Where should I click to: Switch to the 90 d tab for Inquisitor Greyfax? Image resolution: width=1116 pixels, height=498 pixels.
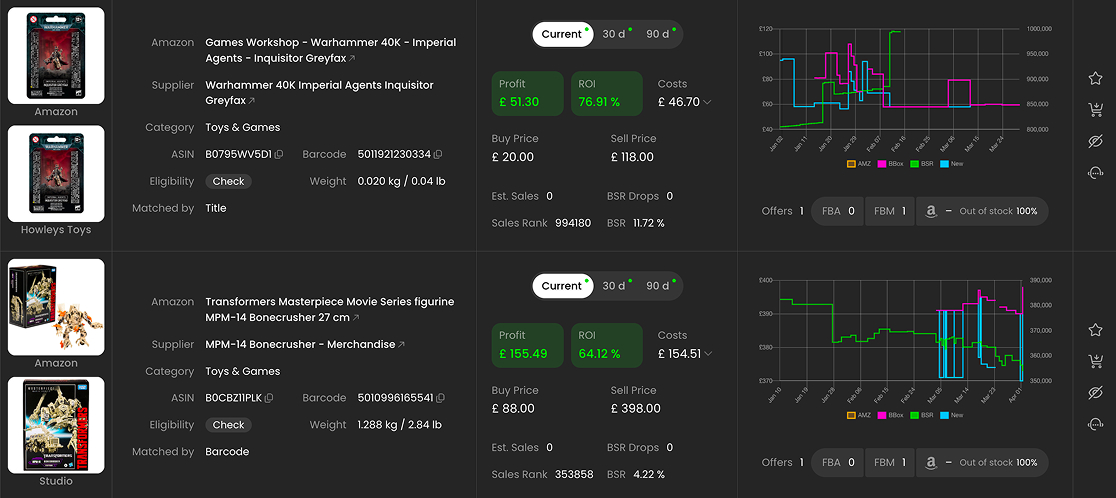pyautogui.click(x=658, y=34)
